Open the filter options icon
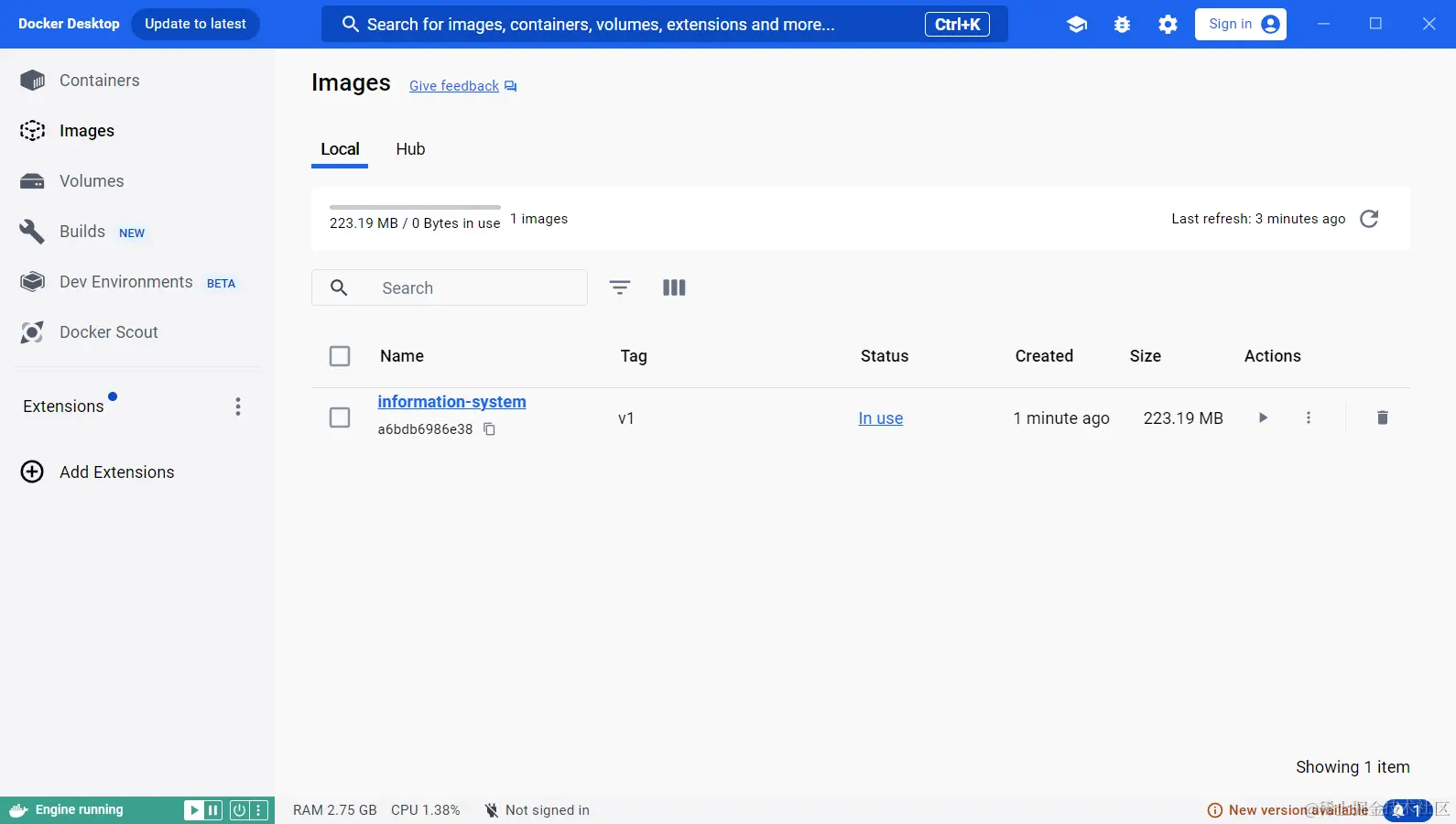Viewport: 1456px width, 824px height. pos(620,287)
